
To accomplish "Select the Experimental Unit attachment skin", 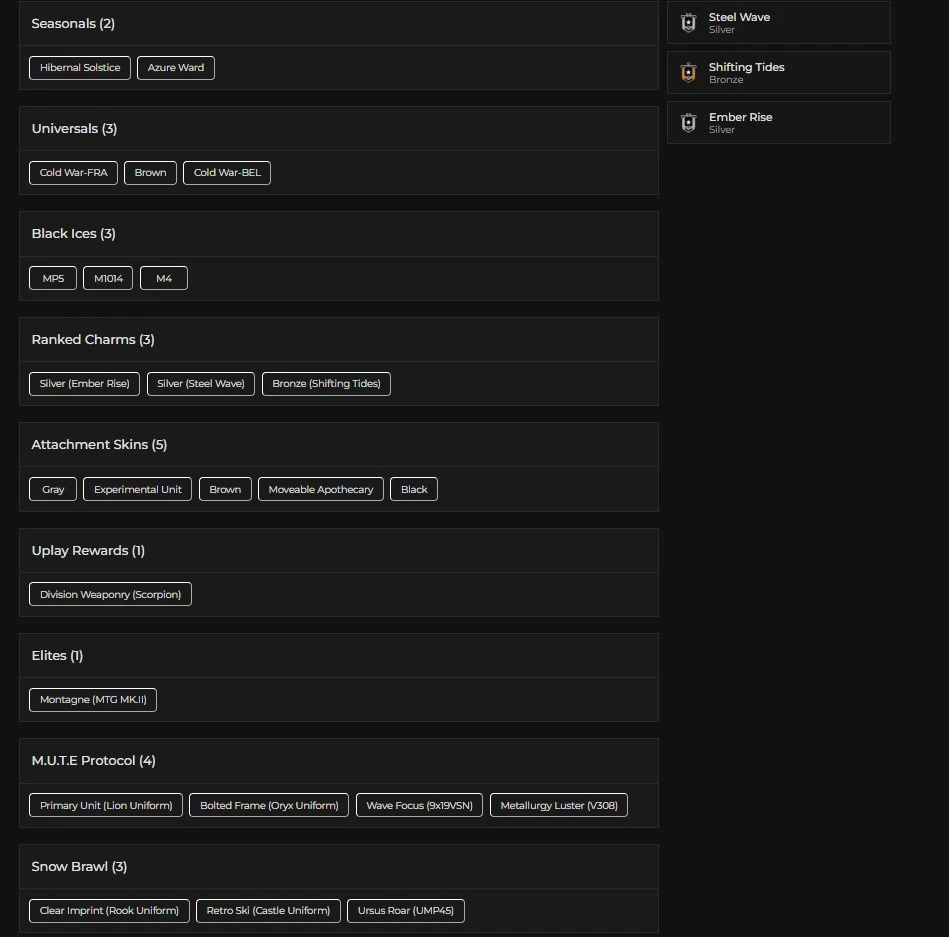I will point(138,490).
